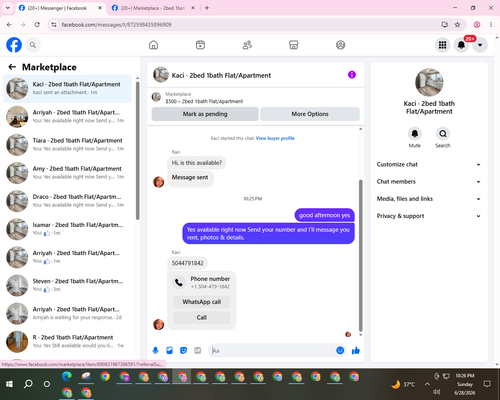500x400 pixels.
Task: Open the Friends icon in top navigation
Action: coord(247,45)
